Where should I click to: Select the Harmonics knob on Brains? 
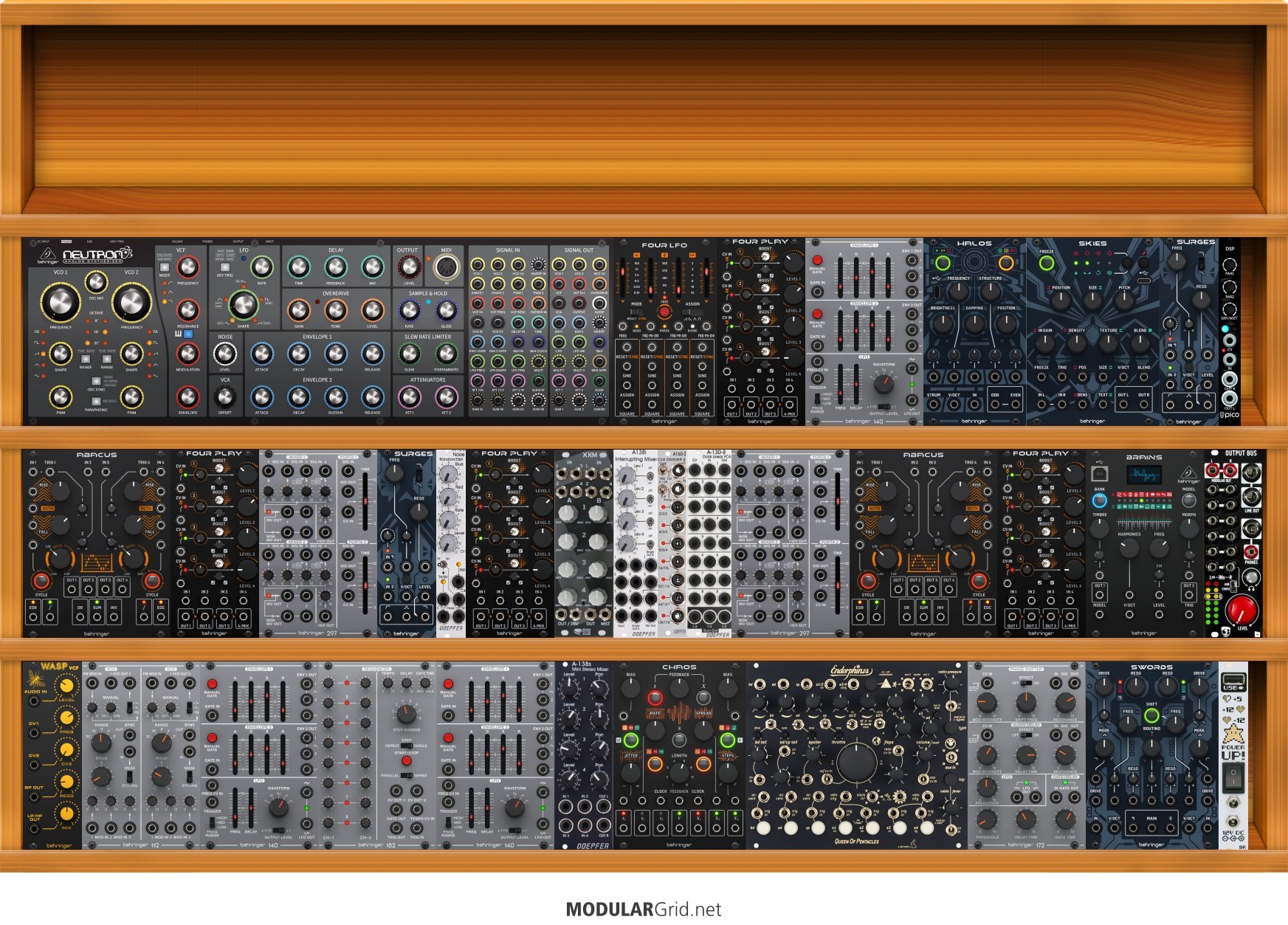1129,548
